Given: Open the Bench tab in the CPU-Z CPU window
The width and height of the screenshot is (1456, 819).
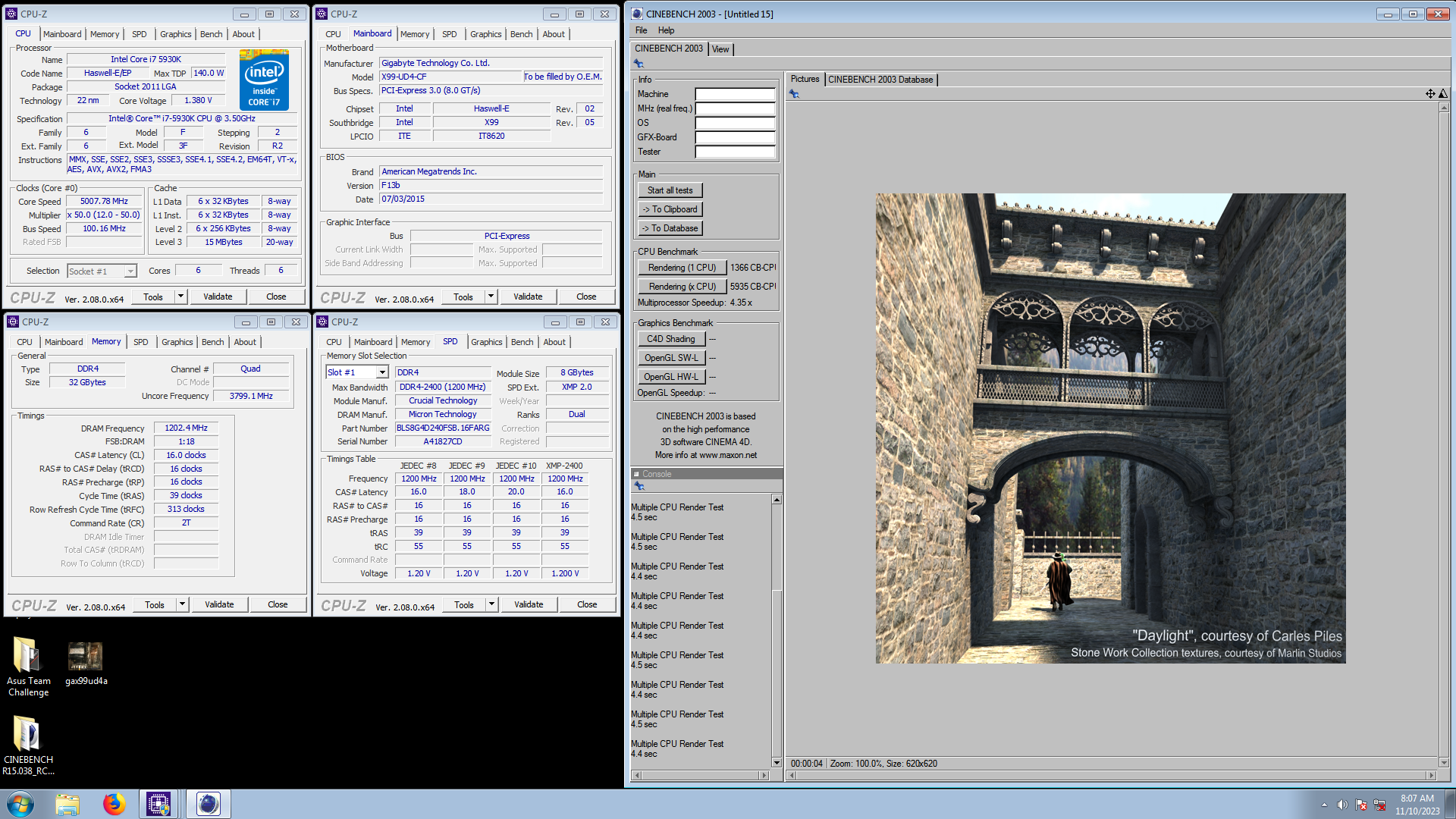Looking at the screenshot, I should coord(211,34).
